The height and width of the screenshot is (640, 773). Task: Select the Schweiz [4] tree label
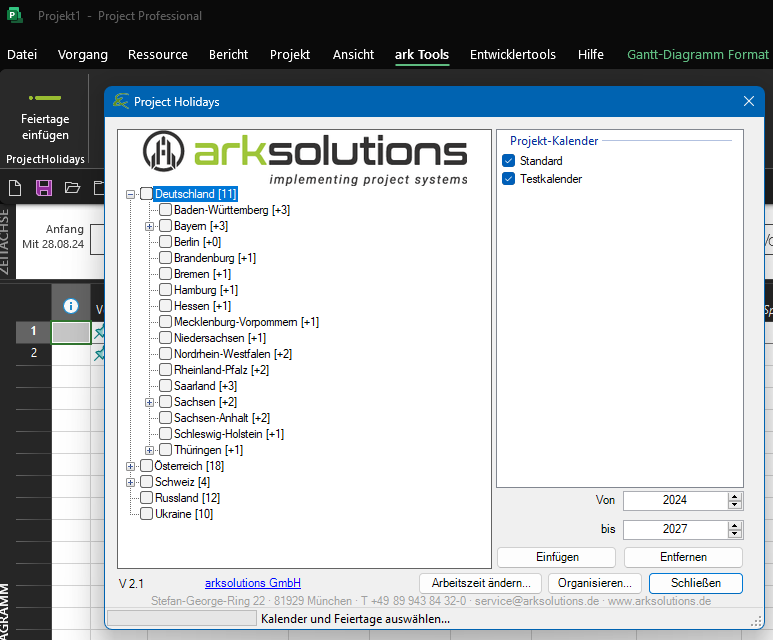coord(182,482)
